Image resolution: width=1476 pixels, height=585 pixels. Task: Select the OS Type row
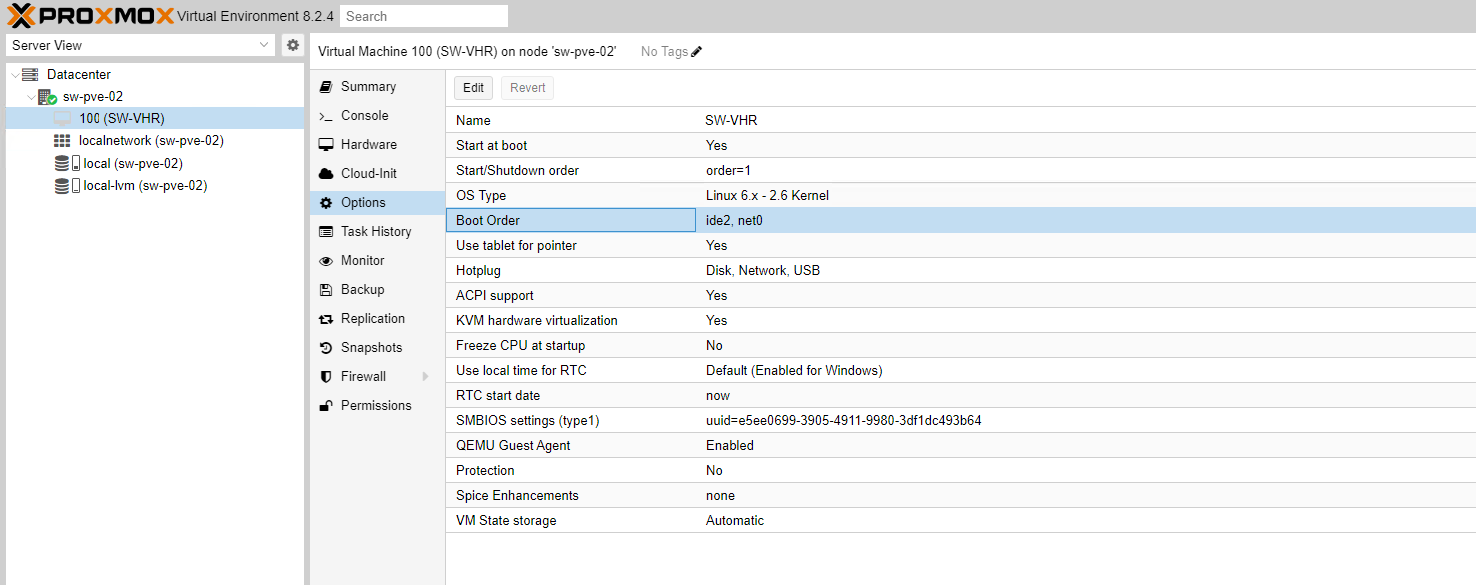[960, 195]
